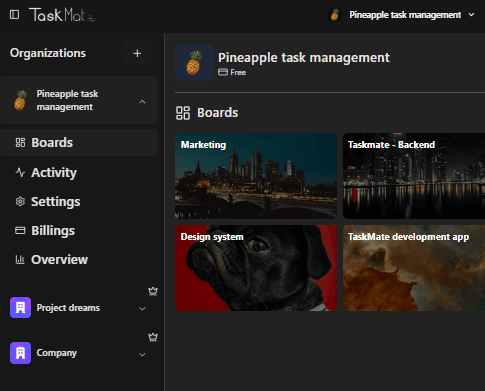Click the Billings credit card icon
The height and width of the screenshot is (391, 485).
(x=20, y=230)
